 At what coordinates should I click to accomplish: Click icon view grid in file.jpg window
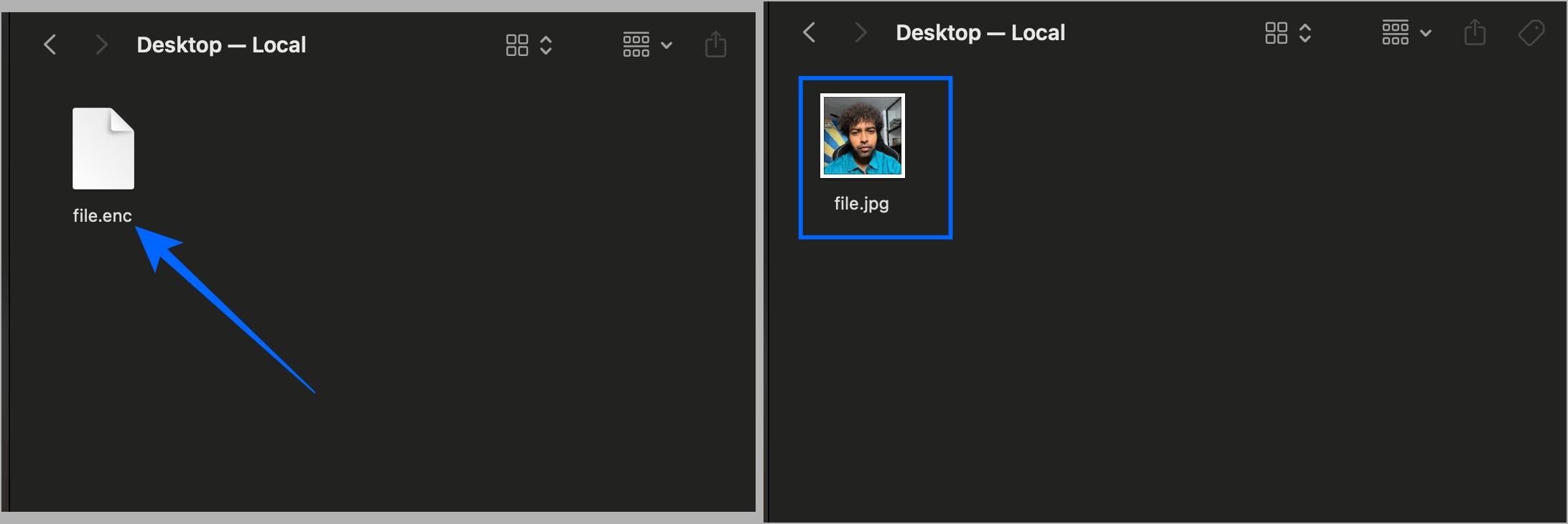1276,33
